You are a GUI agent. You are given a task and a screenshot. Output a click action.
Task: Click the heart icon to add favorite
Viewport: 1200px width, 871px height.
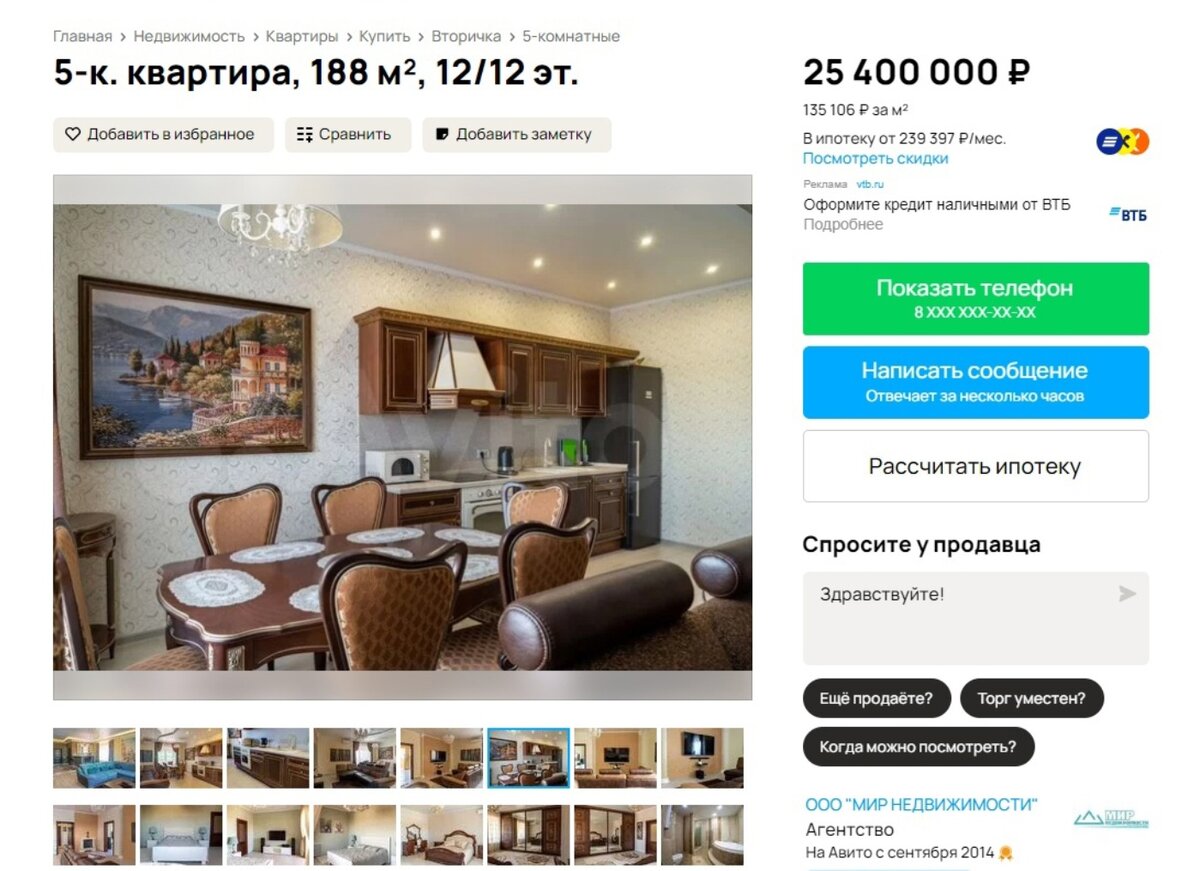tap(73, 134)
